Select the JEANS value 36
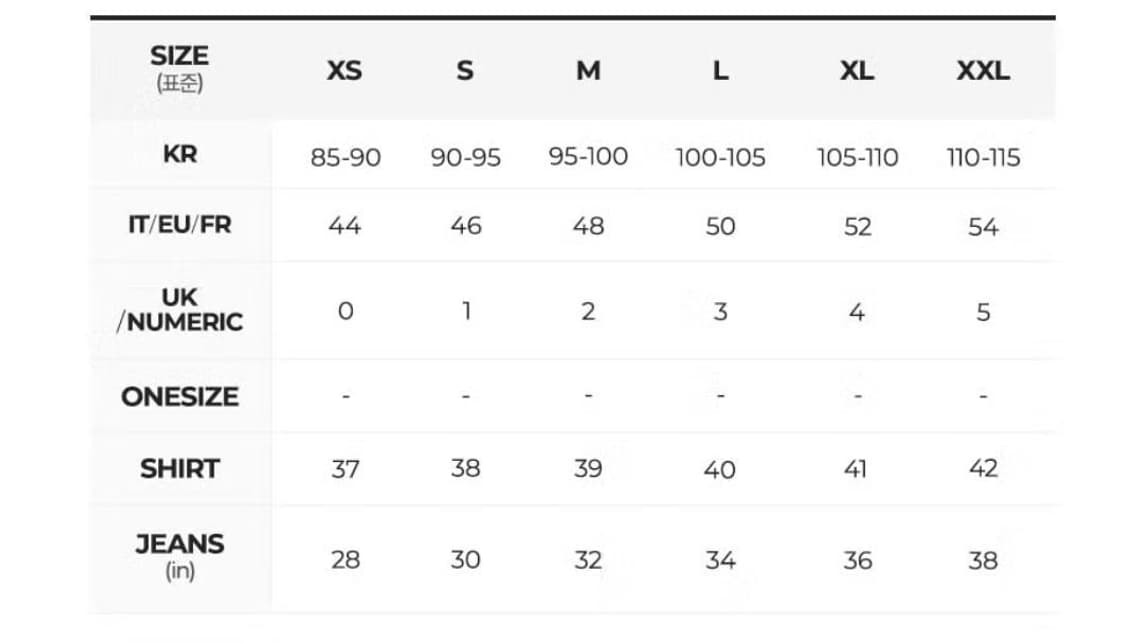 tap(857, 560)
